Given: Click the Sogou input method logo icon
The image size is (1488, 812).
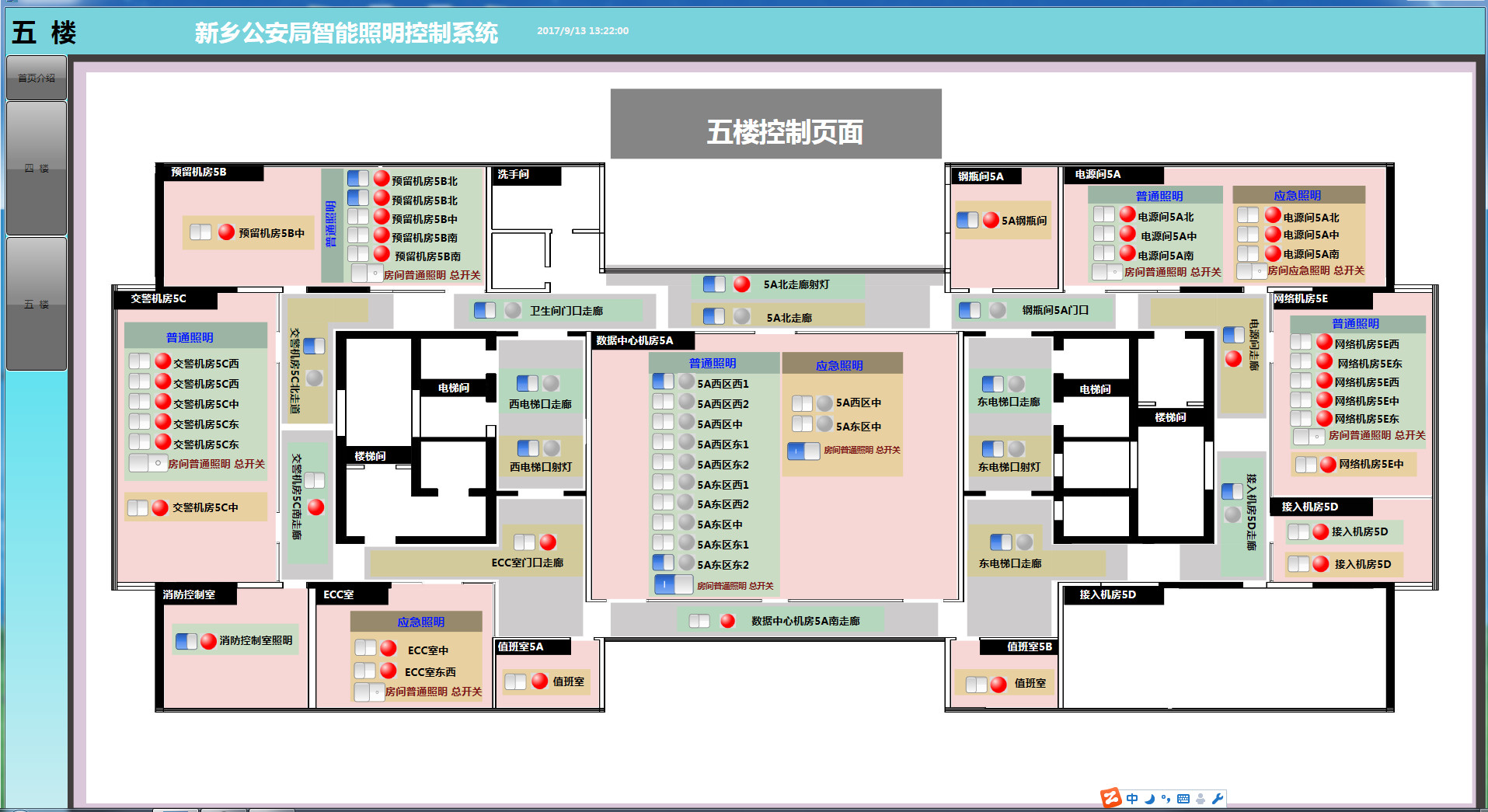Looking at the screenshot, I should [1110, 798].
